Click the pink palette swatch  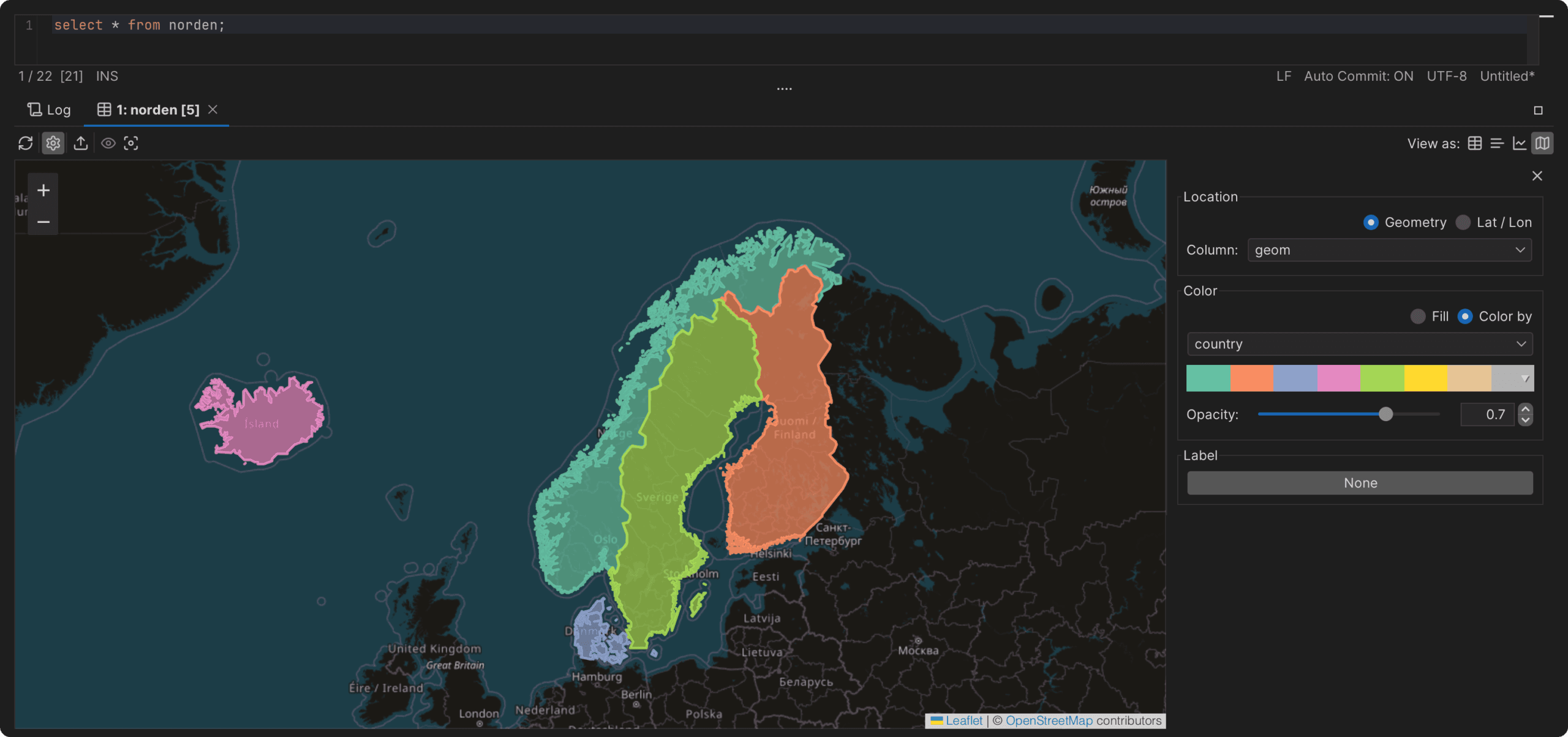coord(1338,378)
